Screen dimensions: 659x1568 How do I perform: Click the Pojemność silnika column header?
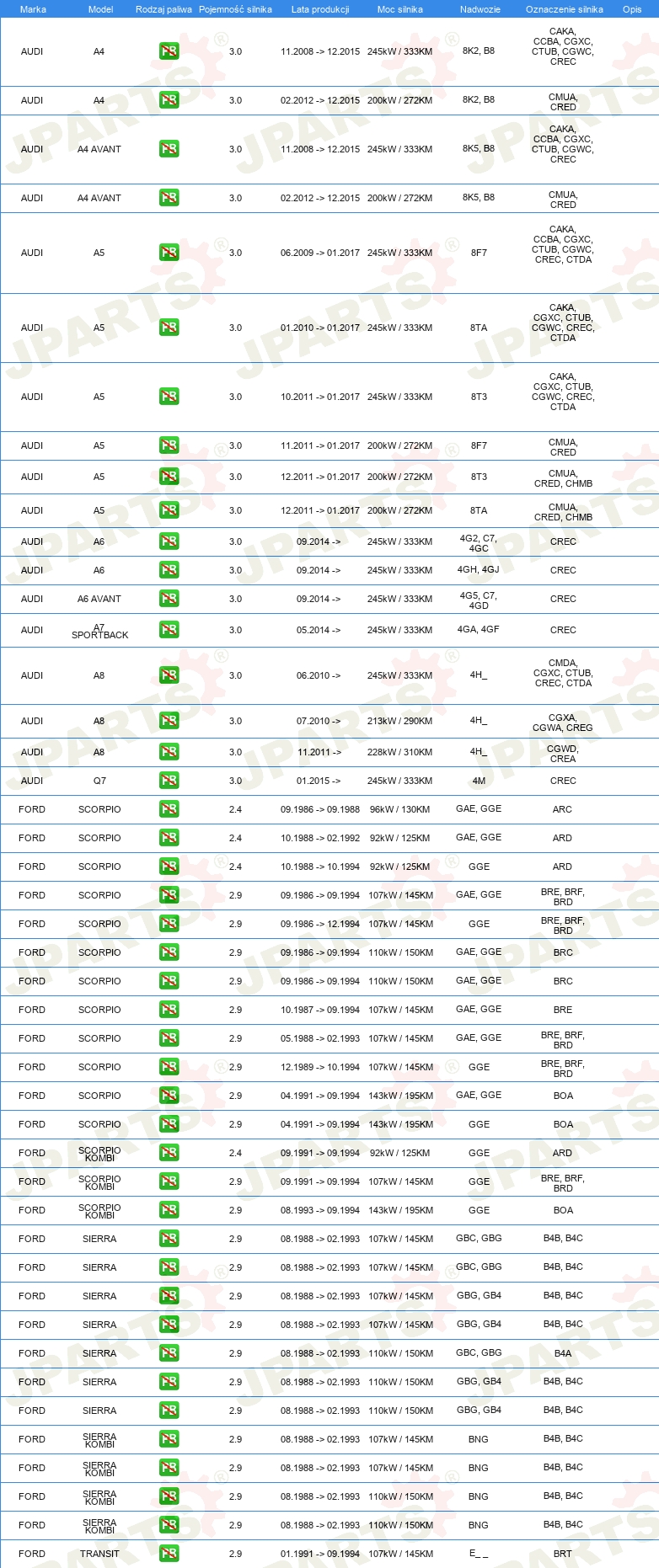click(x=235, y=9)
